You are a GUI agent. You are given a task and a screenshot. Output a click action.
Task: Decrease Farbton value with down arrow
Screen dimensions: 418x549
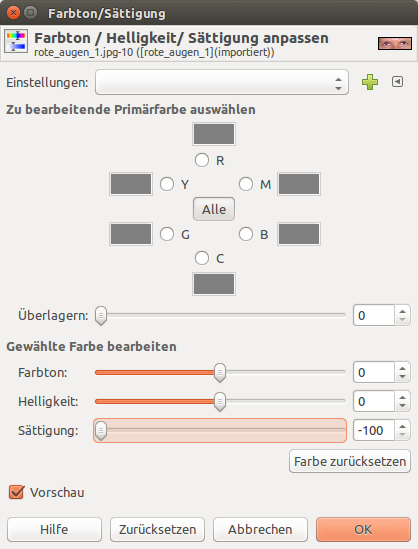point(403,377)
